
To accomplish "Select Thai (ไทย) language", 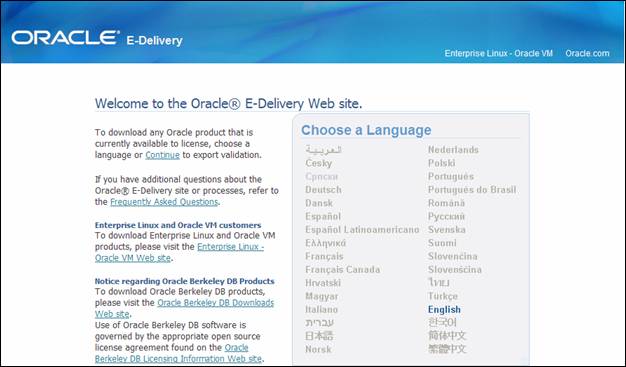I will 439,283.
